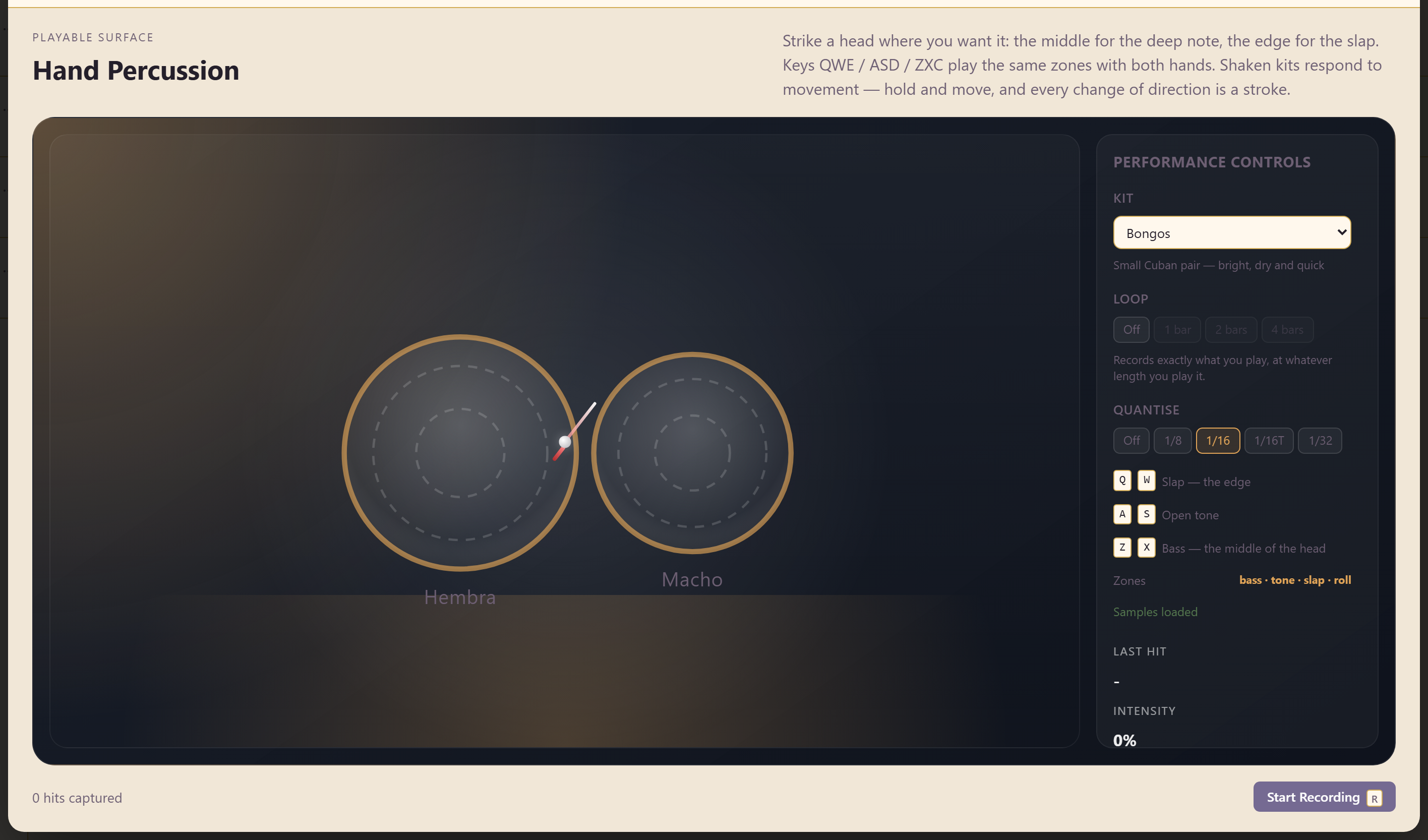Click 'Small Cuban pair' kit description
1428x840 pixels.
(x=1218, y=265)
